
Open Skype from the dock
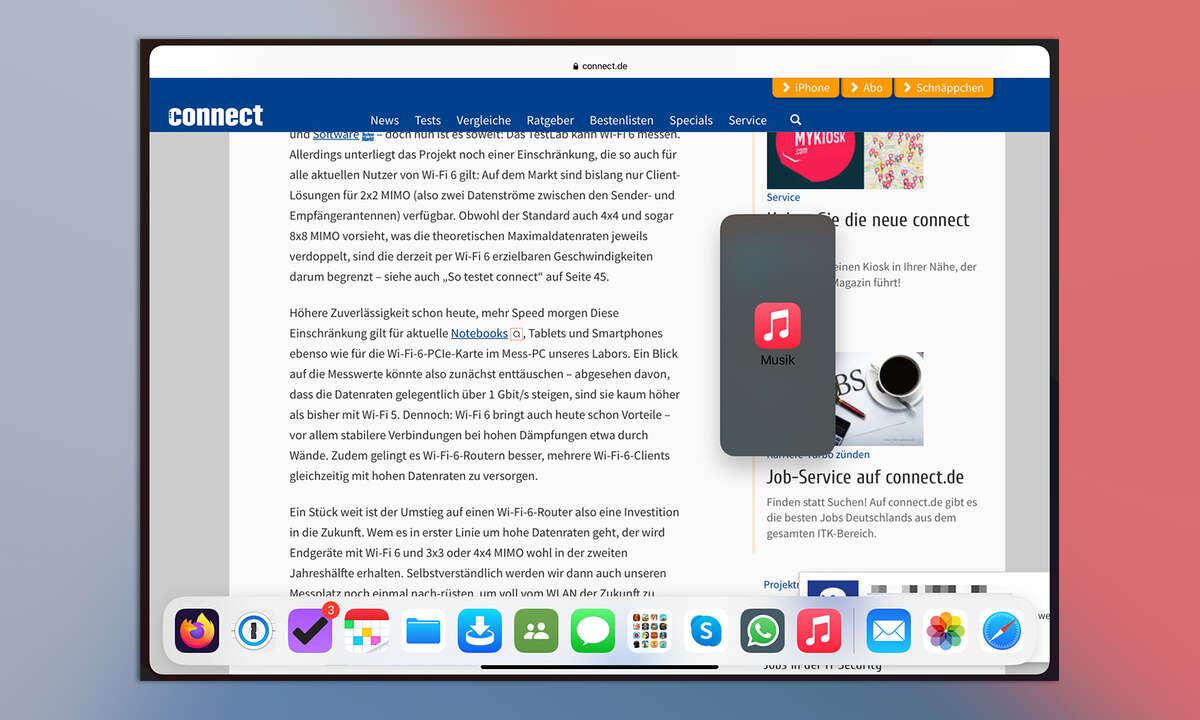[x=706, y=631]
